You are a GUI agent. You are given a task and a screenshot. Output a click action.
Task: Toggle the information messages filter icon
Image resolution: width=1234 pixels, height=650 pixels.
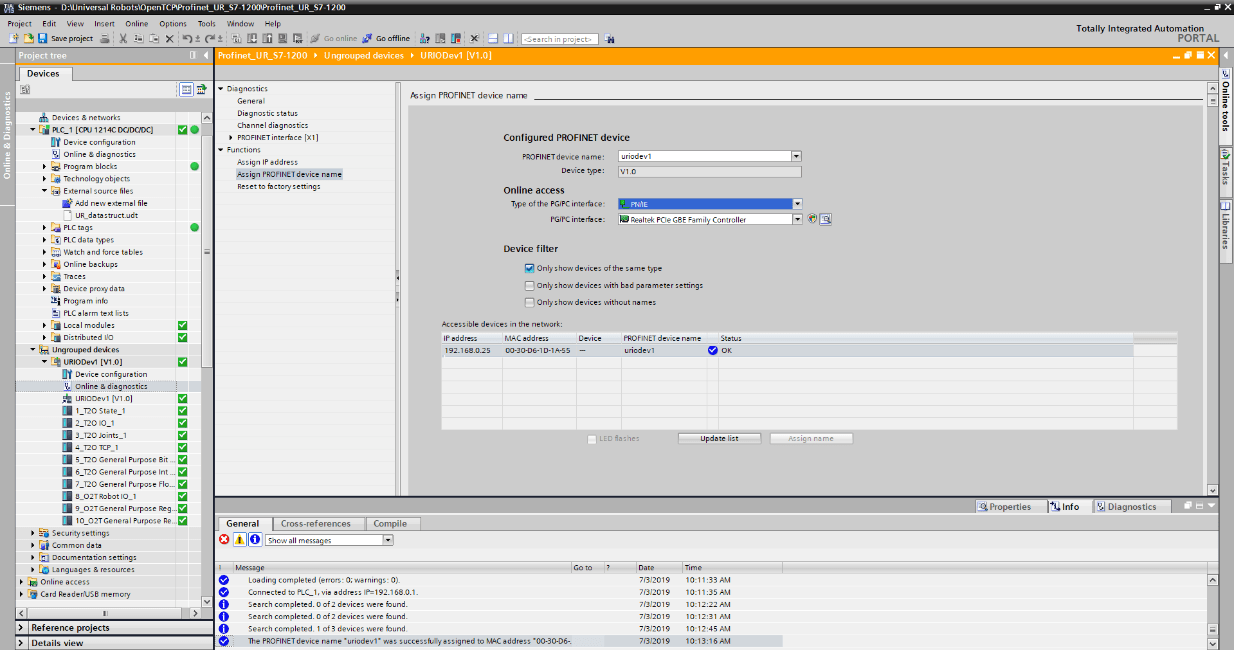255,540
